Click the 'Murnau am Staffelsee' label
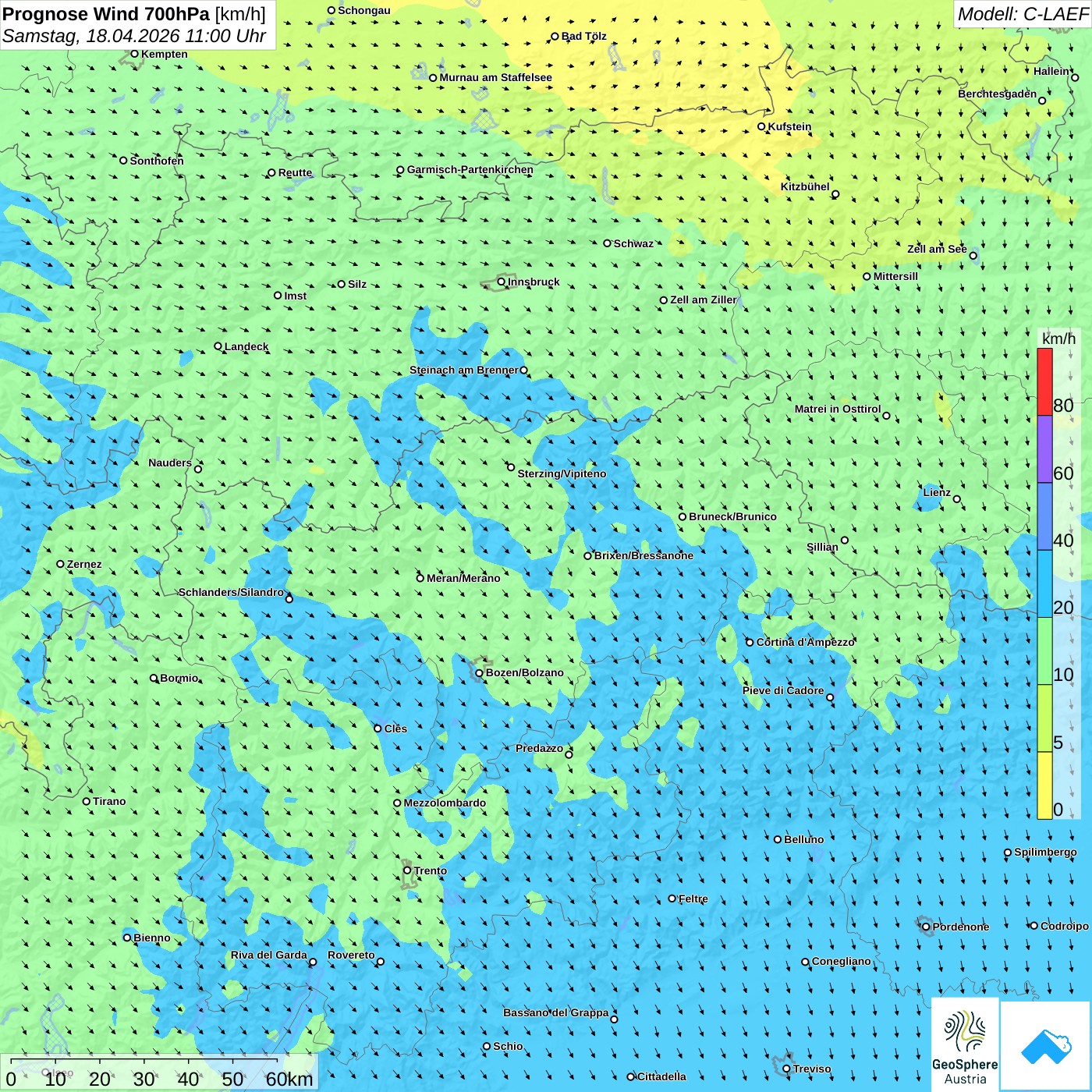Viewport: 1092px width, 1092px height. [x=495, y=77]
